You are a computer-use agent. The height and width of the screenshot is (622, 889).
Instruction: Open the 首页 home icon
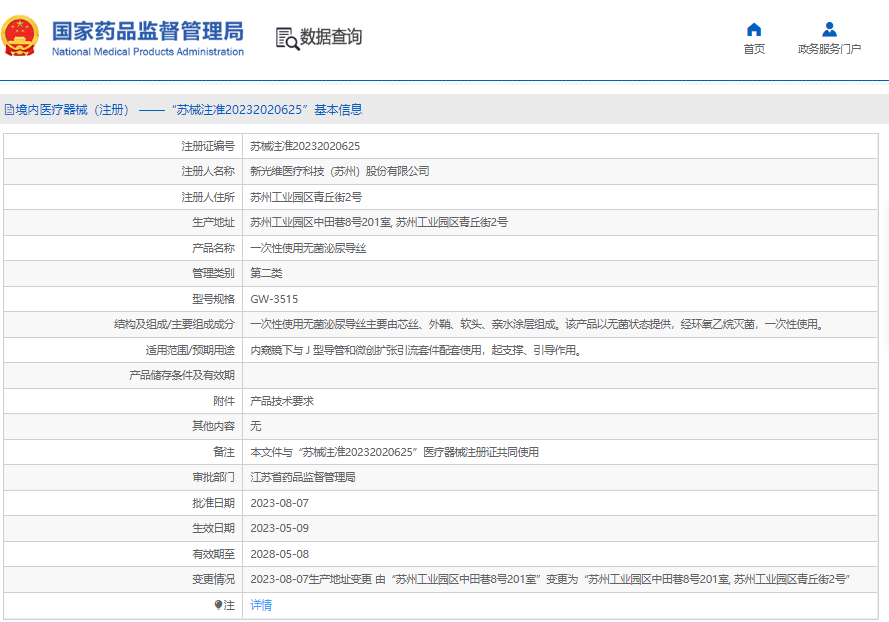pos(754,29)
